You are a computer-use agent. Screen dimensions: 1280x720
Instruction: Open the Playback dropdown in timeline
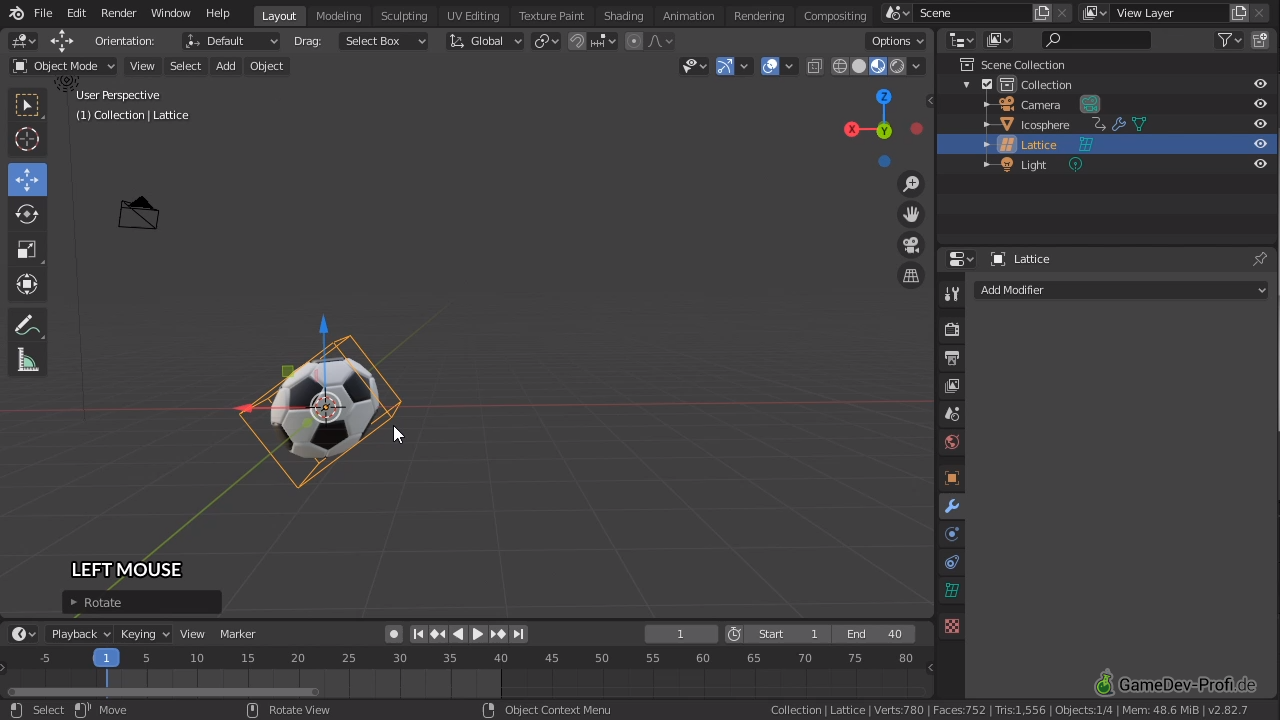click(80, 634)
